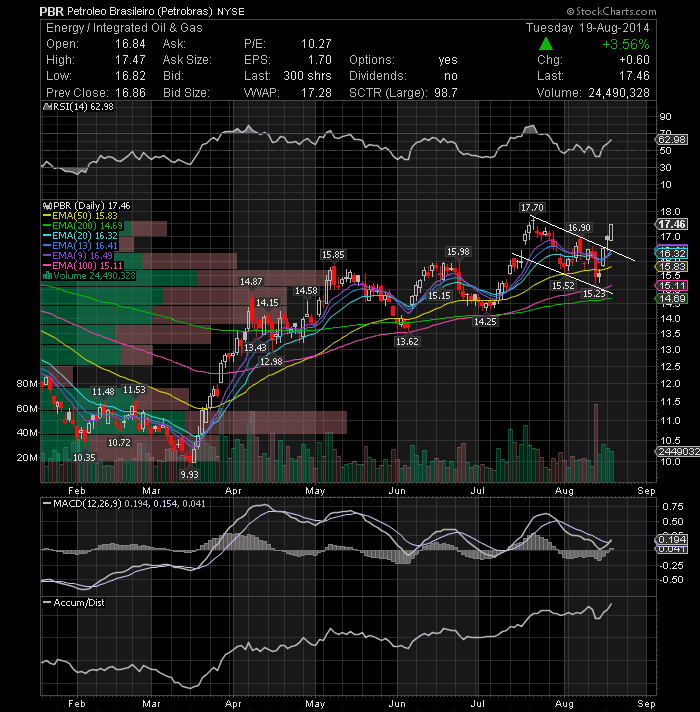Click the 62.98 RSI axis tag
The height and width of the screenshot is (712, 700).
[672, 139]
